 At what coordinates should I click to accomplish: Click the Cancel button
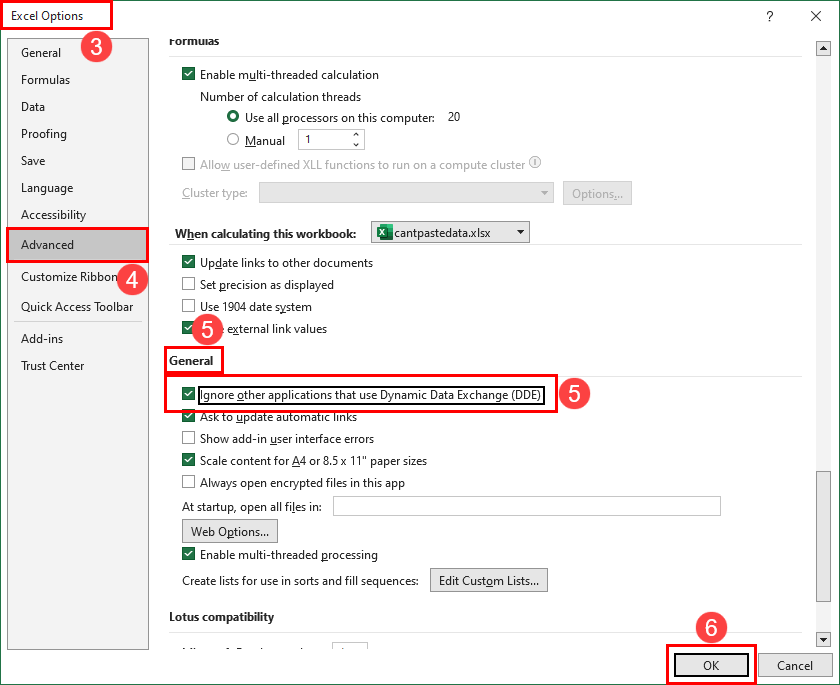[x=795, y=665]
